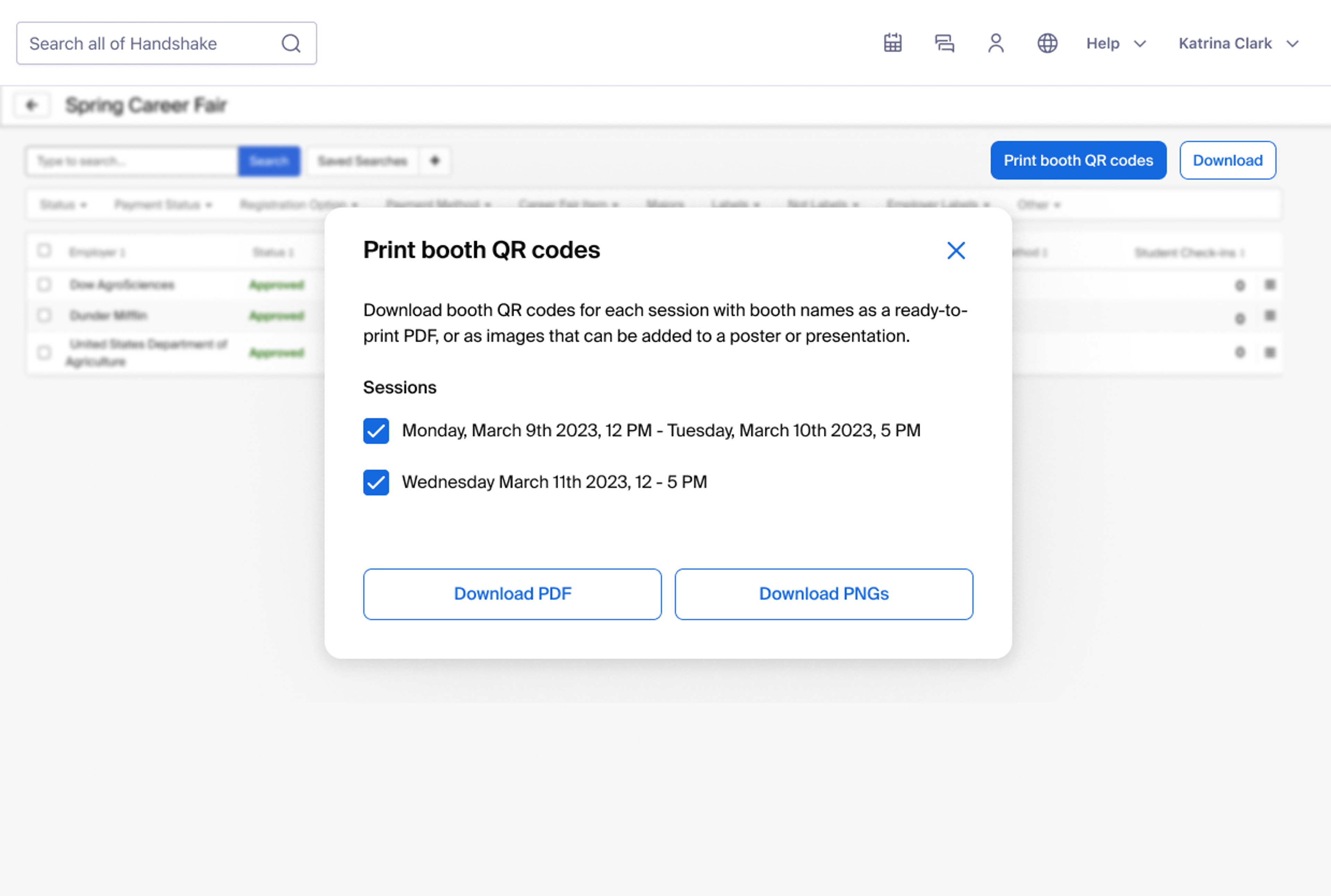
Task: Click the user profile icon
Action: point(995,43)
